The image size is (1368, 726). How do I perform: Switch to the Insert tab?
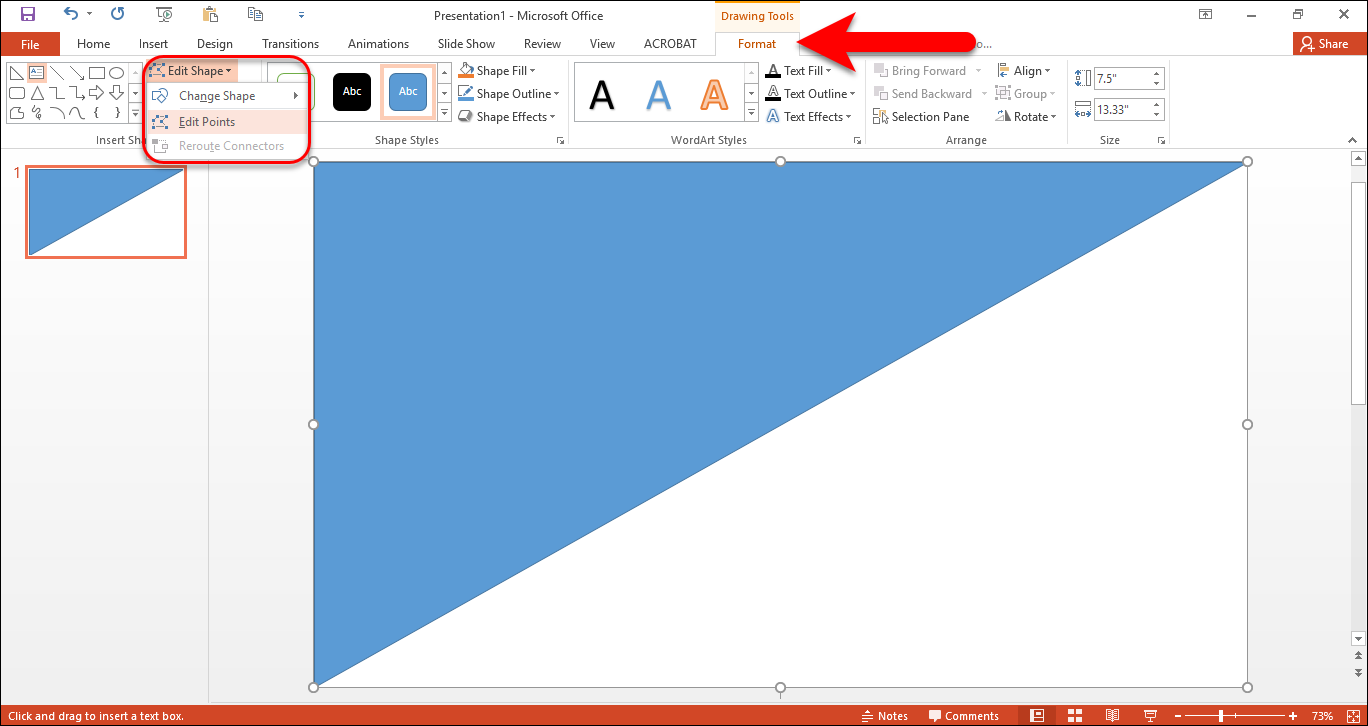pyautogui.click(x=153, y=44)
